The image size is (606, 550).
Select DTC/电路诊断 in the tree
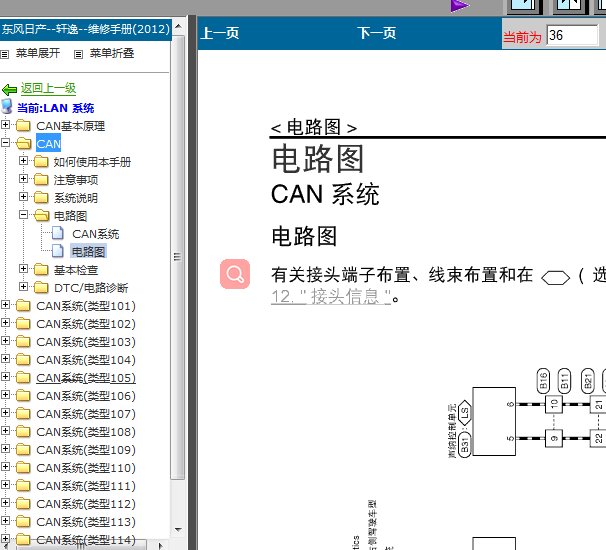91,288
